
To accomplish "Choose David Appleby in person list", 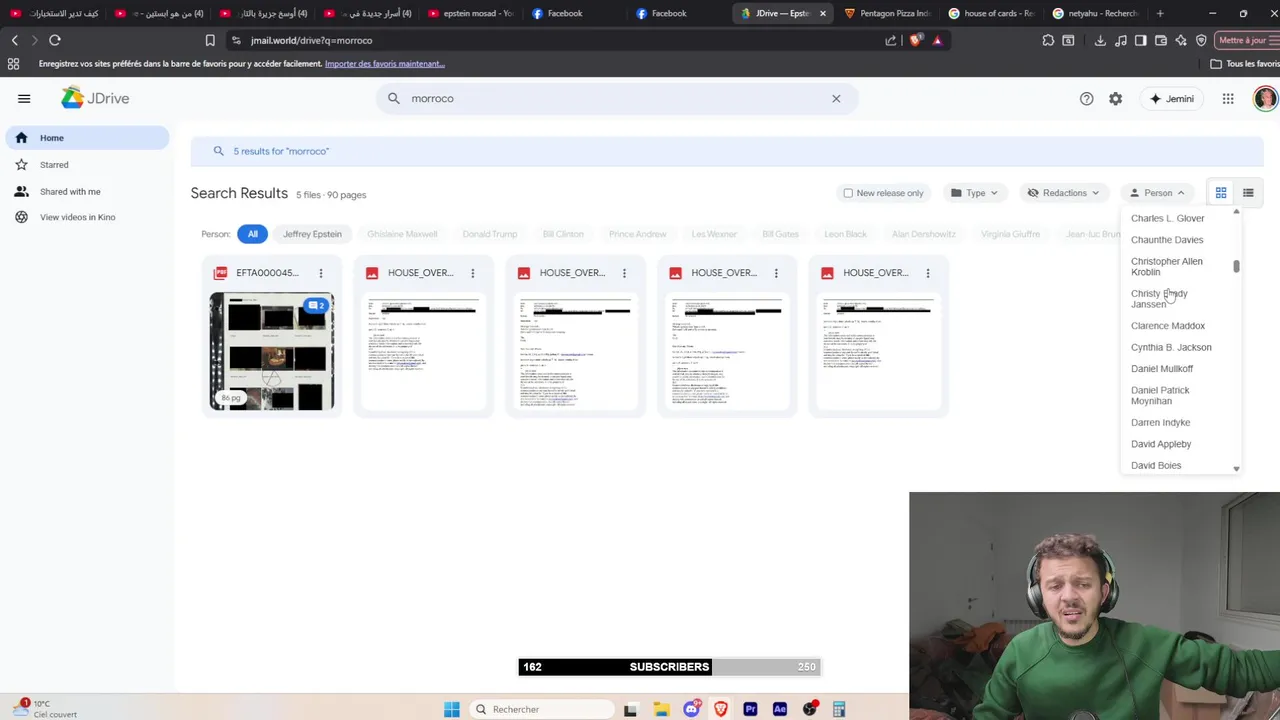I will tap(1161, 444).
